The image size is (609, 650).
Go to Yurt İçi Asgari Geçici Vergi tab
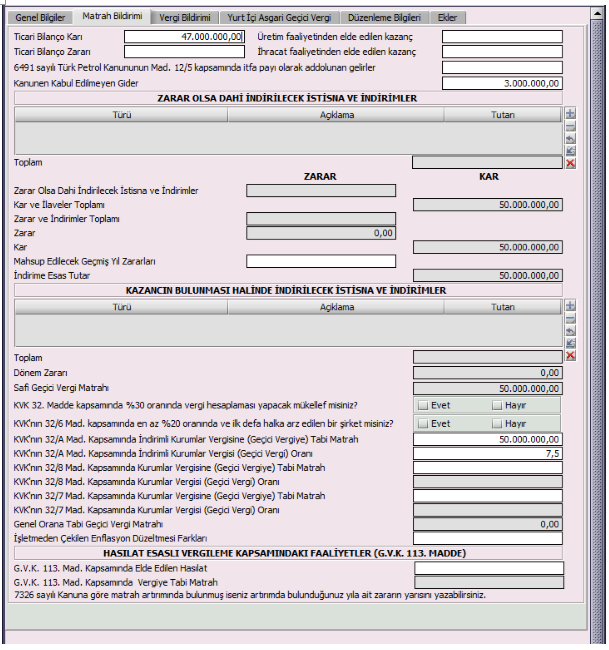tap(279, 17)
